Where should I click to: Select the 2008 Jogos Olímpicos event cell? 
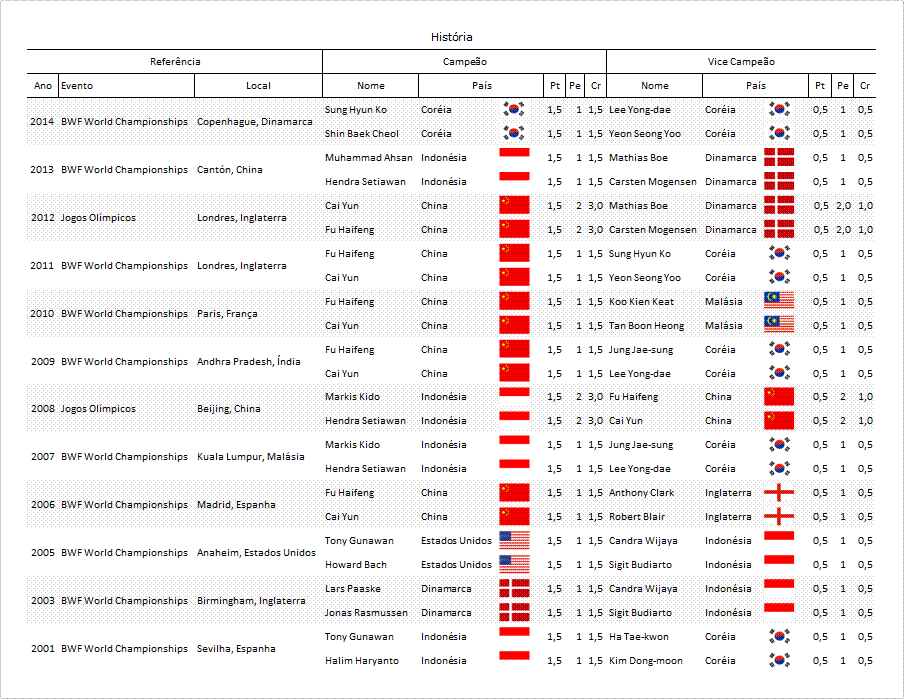point(98,408)
